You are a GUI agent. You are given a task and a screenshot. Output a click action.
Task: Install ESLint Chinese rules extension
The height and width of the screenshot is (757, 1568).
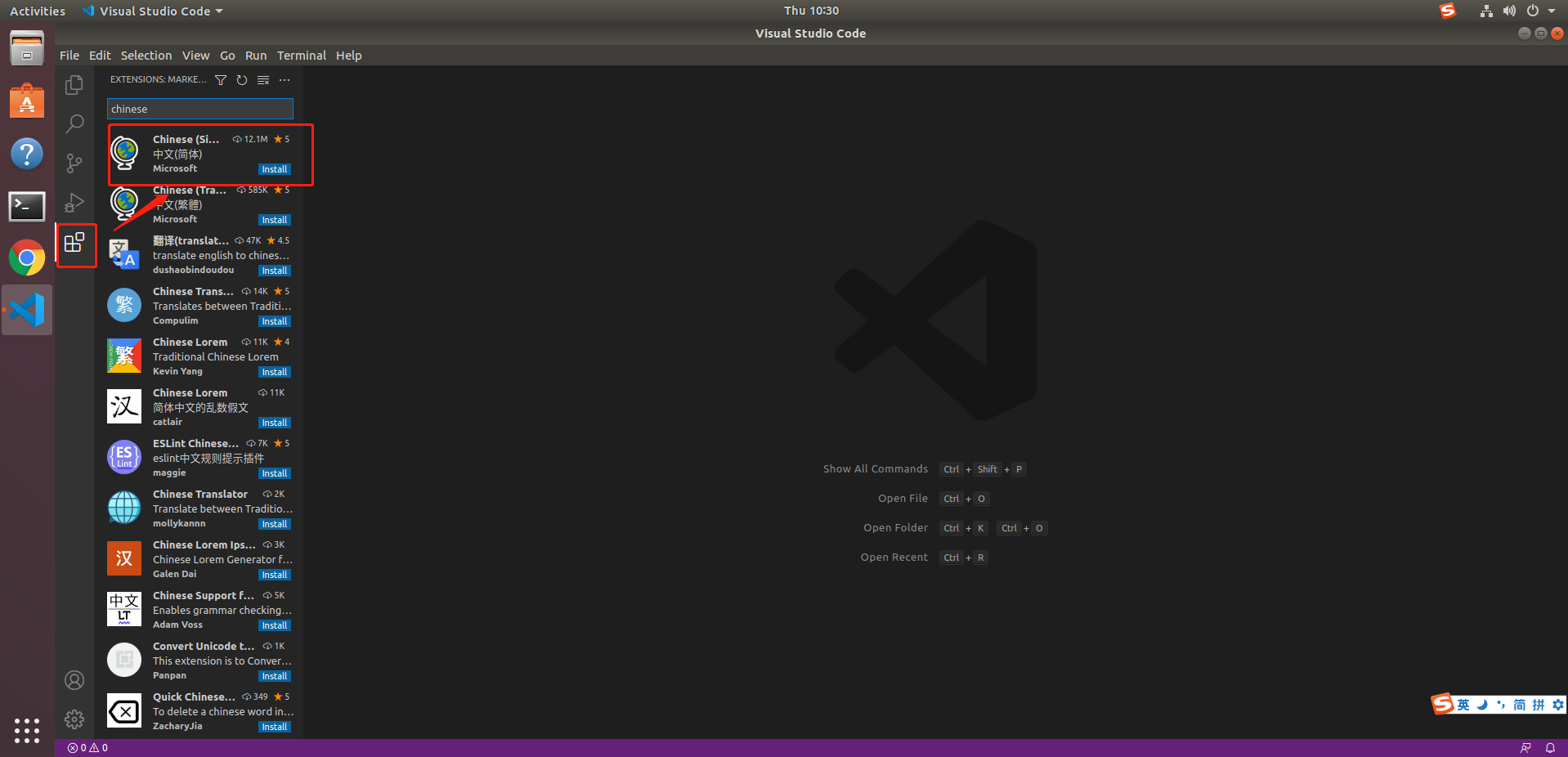[x=275, y=473]
